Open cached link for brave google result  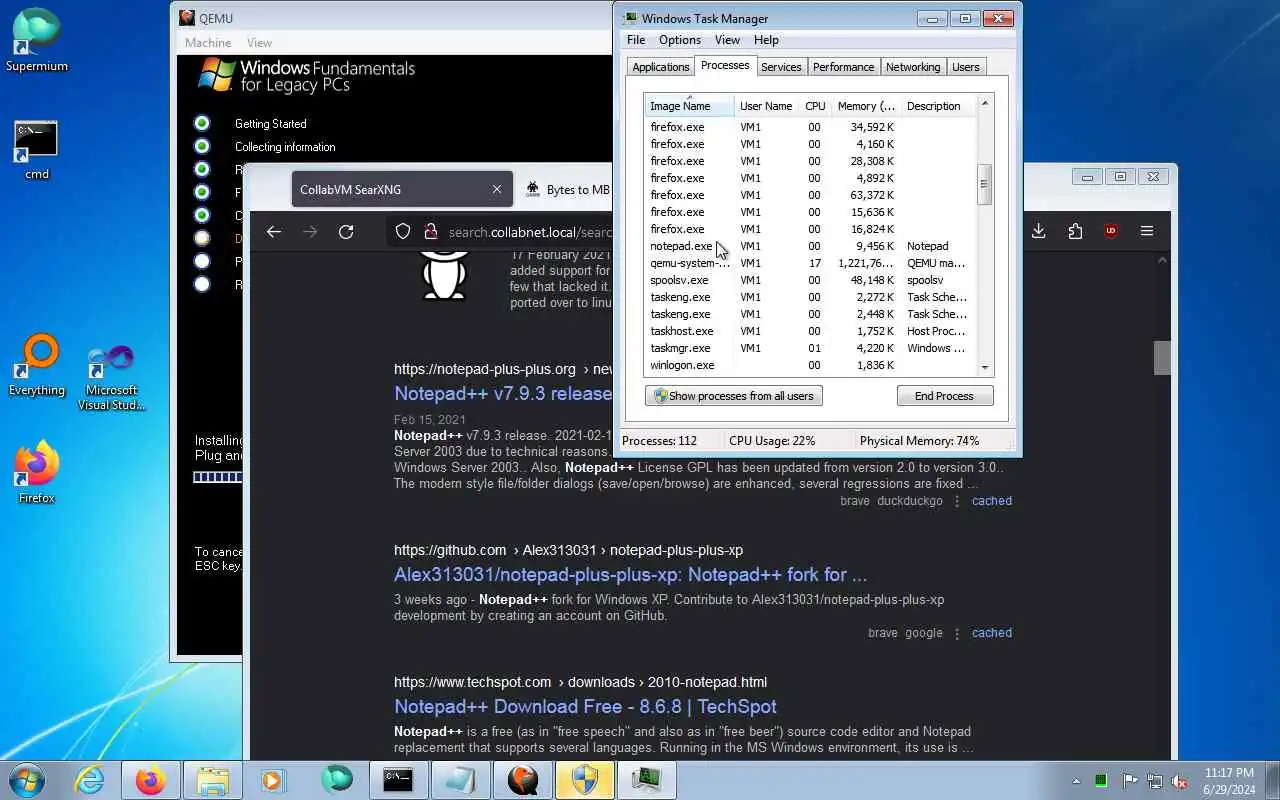992,633
